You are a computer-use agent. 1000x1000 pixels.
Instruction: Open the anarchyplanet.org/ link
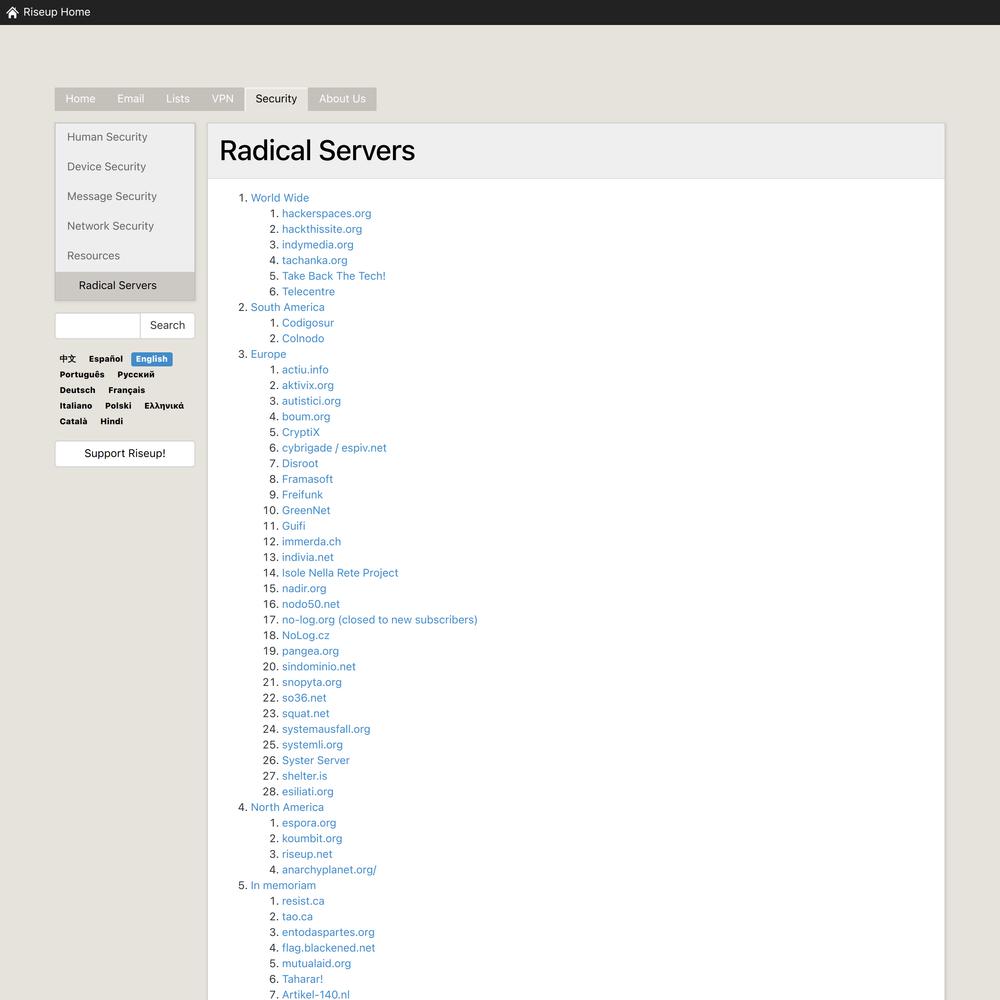(x=329, y=870)
